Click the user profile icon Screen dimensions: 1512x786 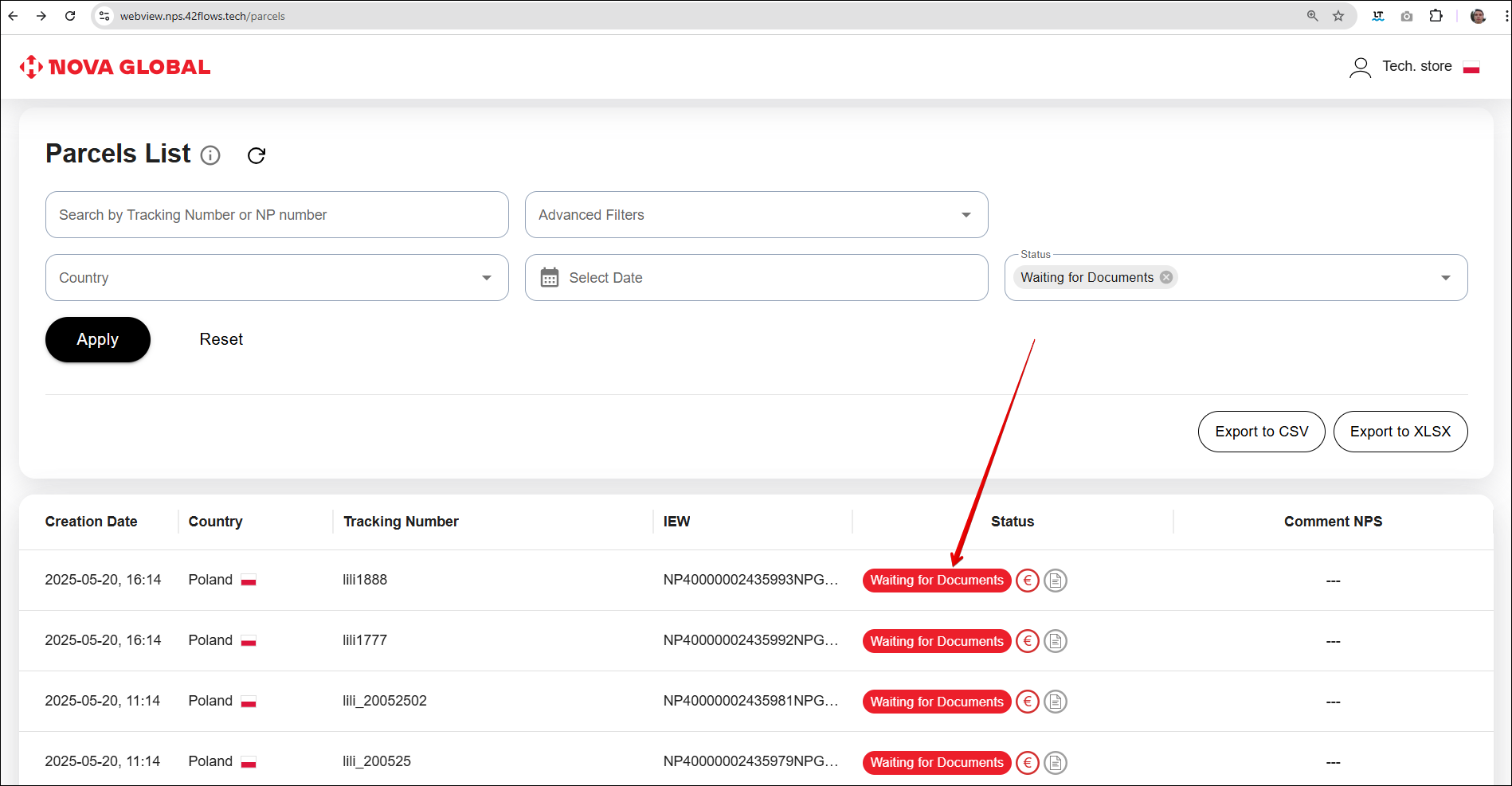click(1360, 67)
